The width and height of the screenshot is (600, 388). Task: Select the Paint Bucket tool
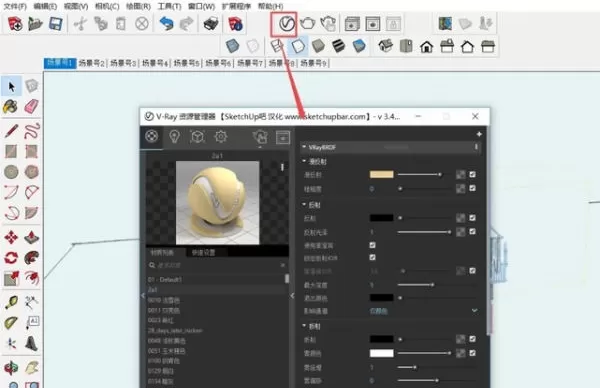pos(10,106)
